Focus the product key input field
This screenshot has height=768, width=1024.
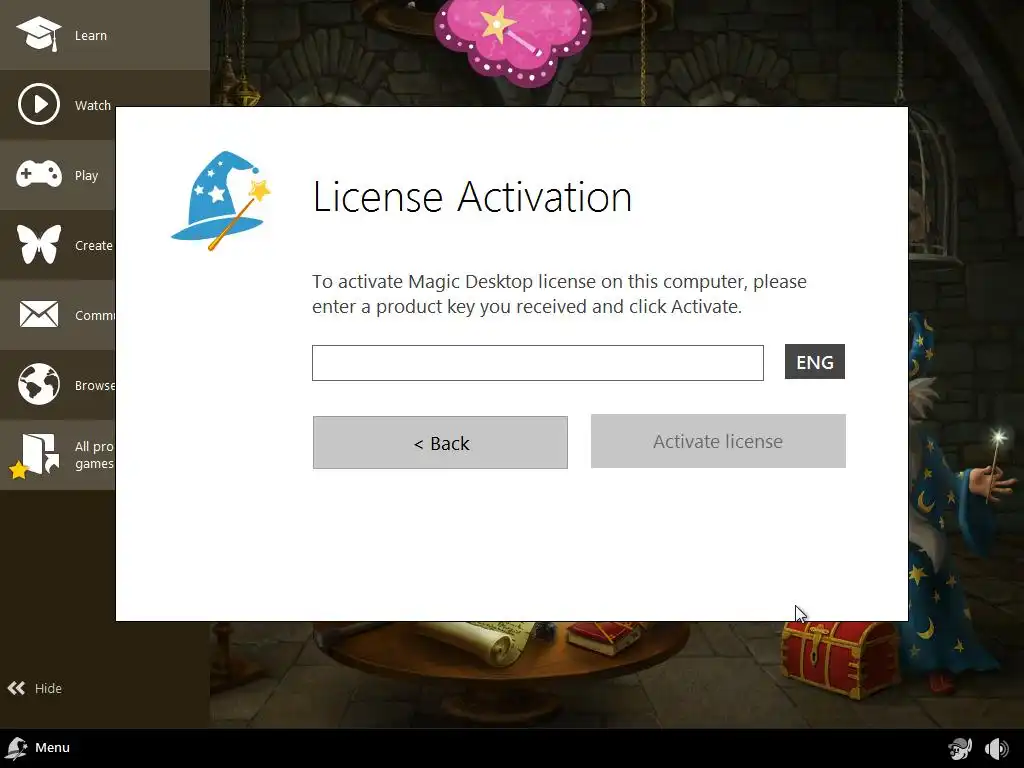pyautogui.click(x=537, y=363)
